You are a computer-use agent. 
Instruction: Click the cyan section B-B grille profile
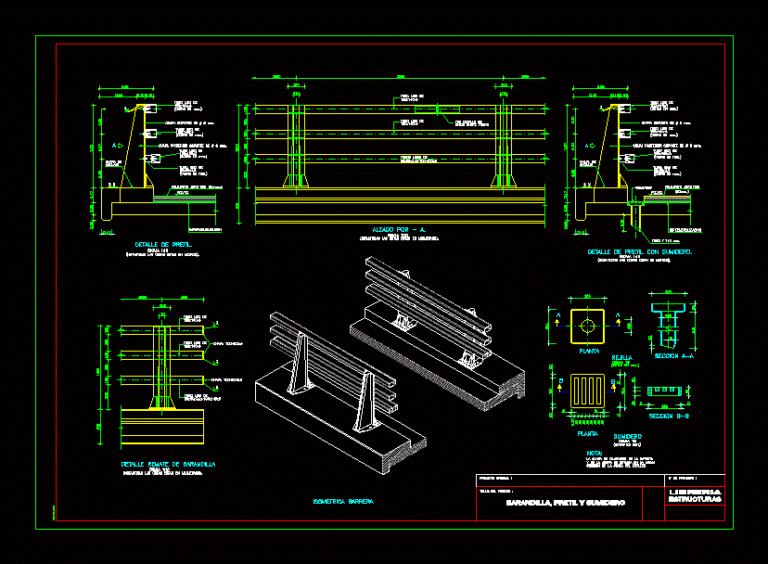[664, 391]
